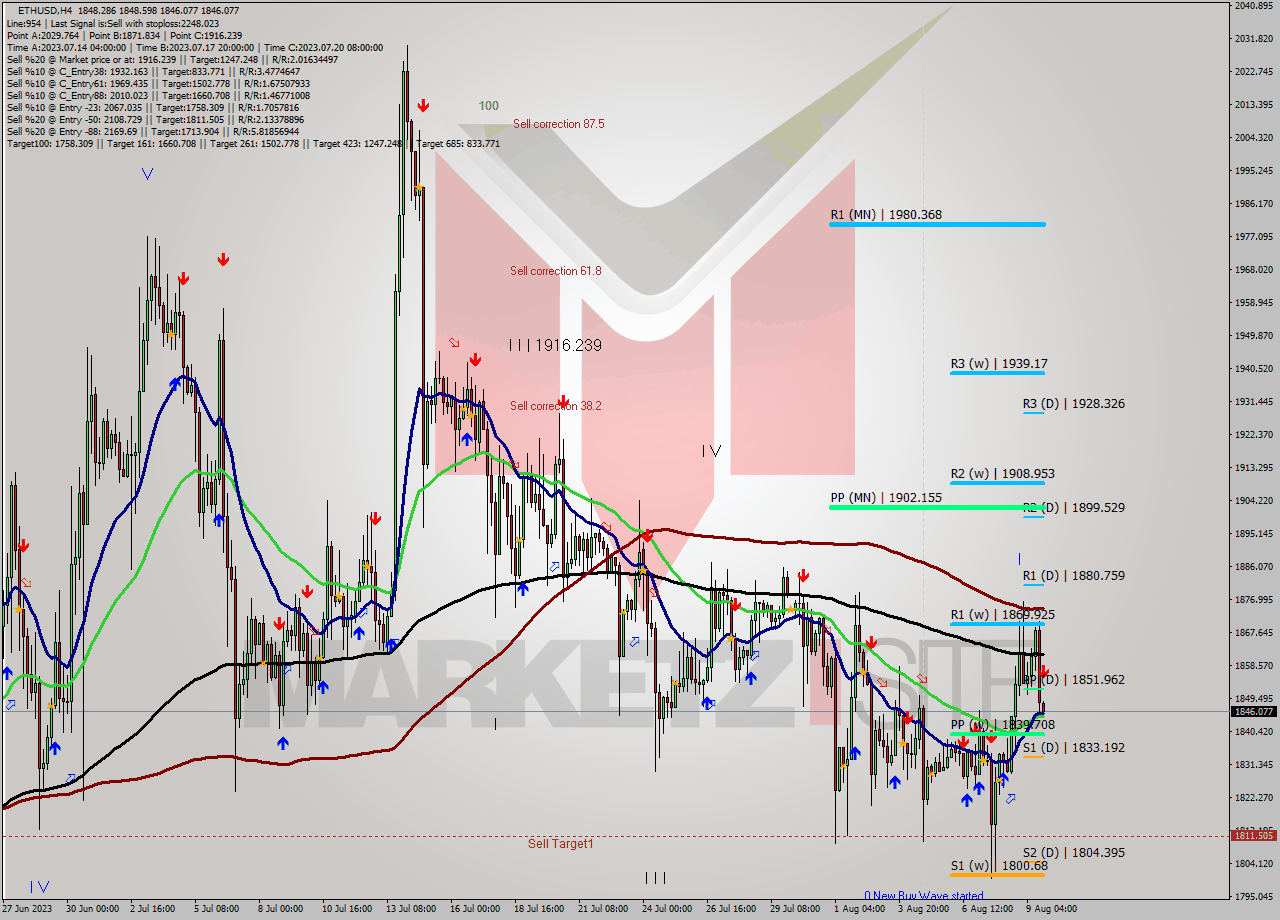This screenshot has height=920, width=1280.
Task: Select the green PP (MN) horizontal line
Action: pos(937,507)
